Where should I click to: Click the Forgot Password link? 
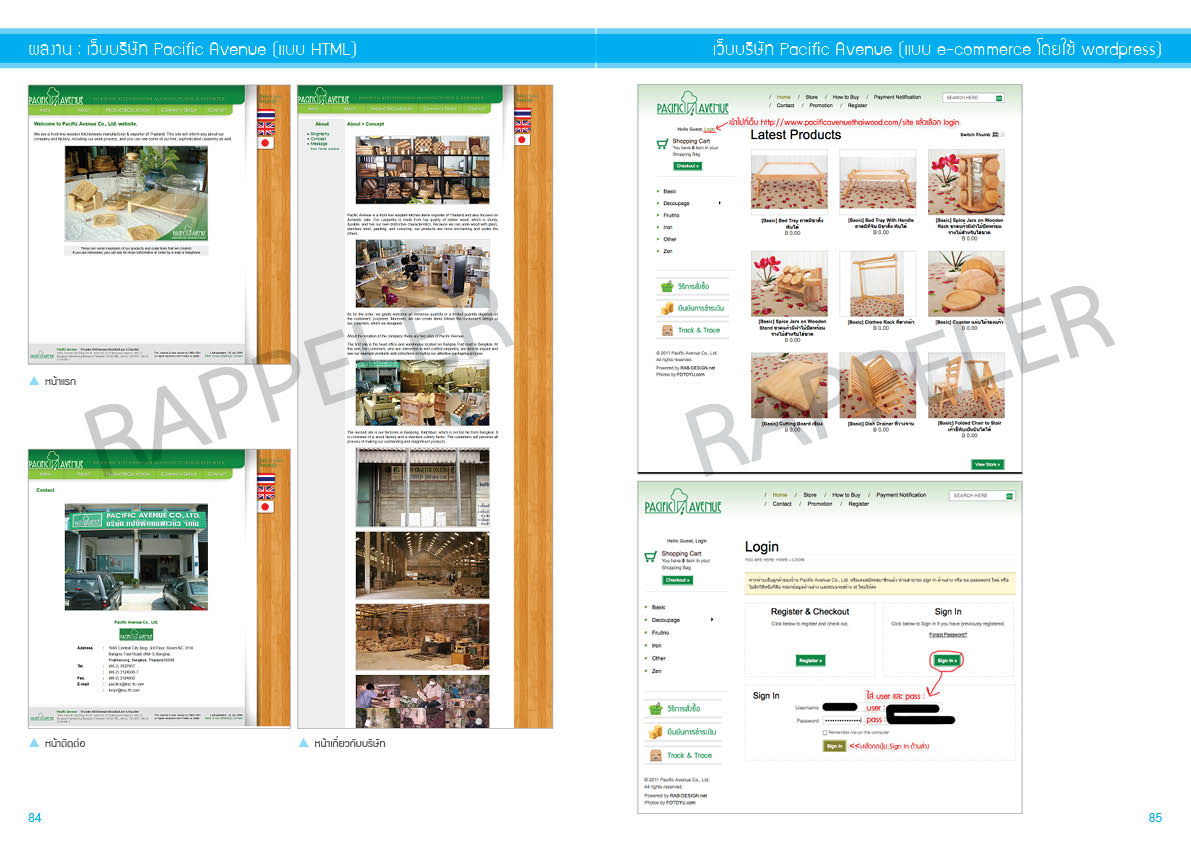[947, 634]
